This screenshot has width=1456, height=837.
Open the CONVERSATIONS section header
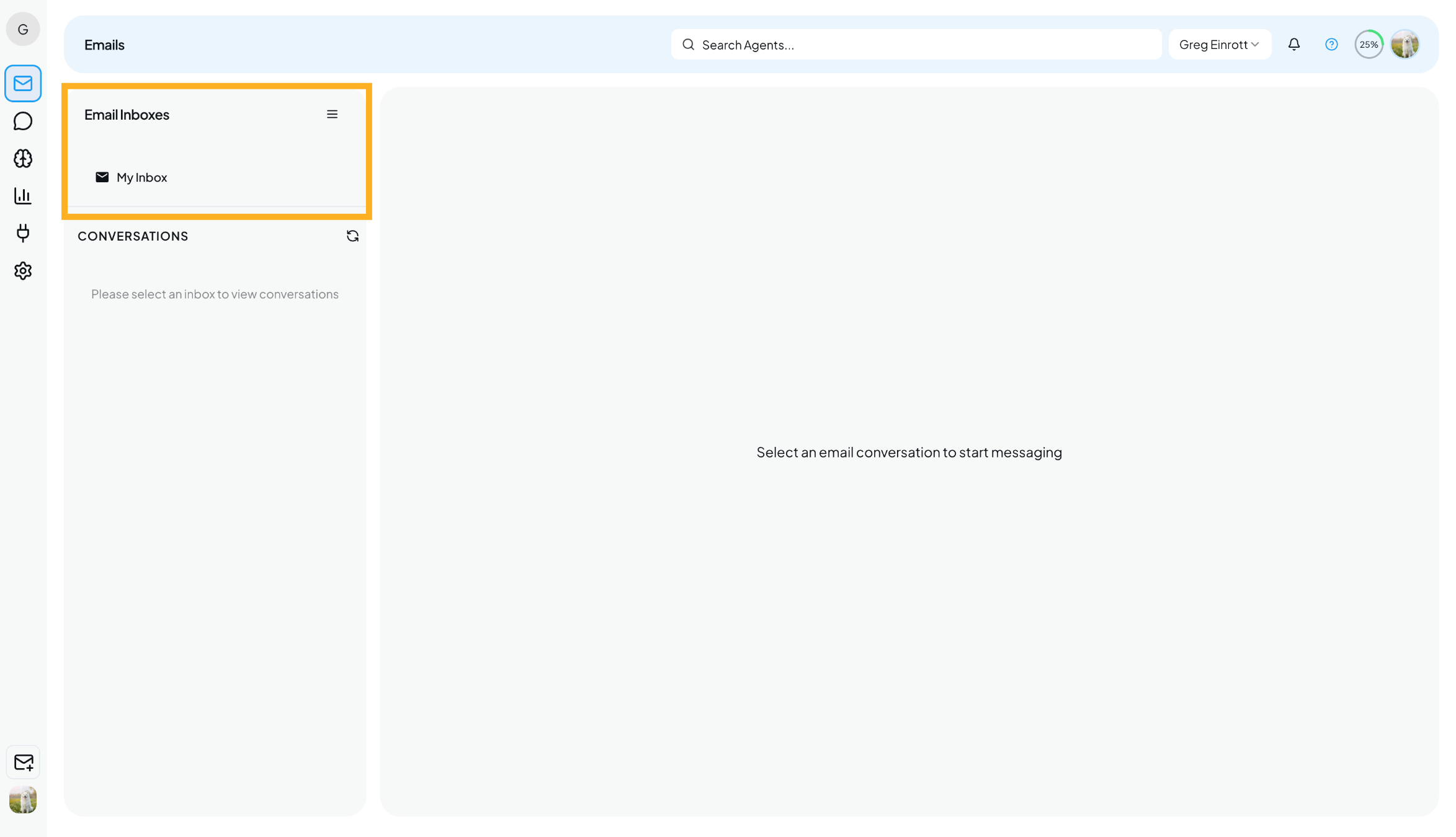click(133, 236)
